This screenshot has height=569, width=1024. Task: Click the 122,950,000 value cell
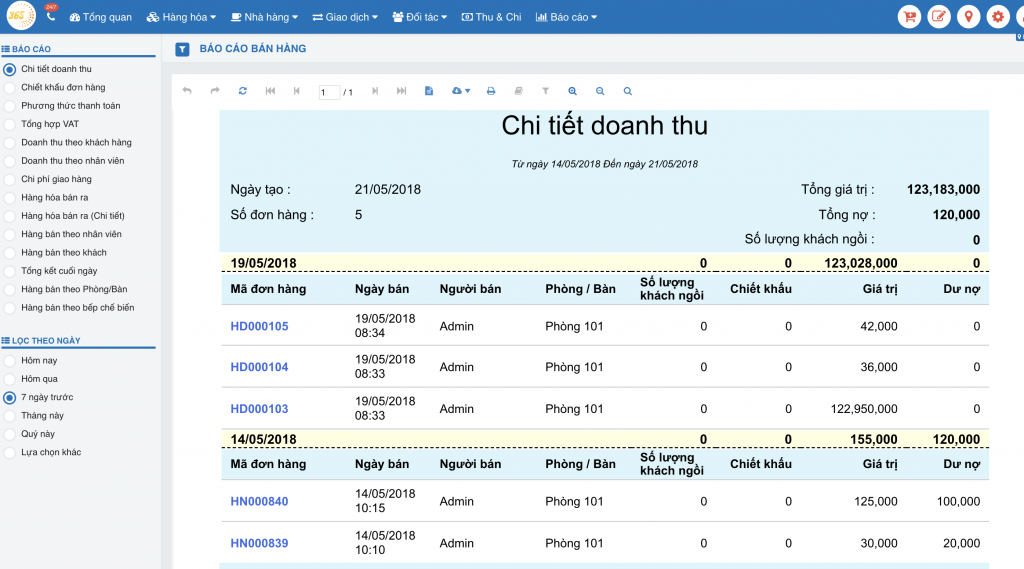pyautogui.click(x=864, y=409)
